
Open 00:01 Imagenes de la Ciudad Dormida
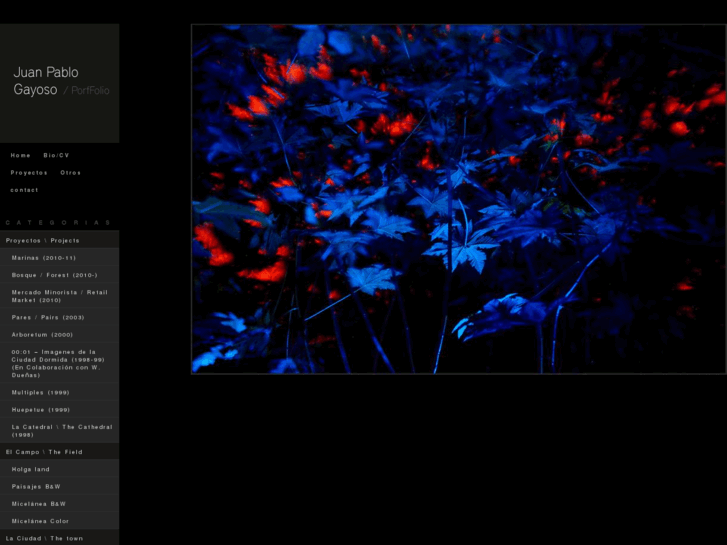[59, 363]
